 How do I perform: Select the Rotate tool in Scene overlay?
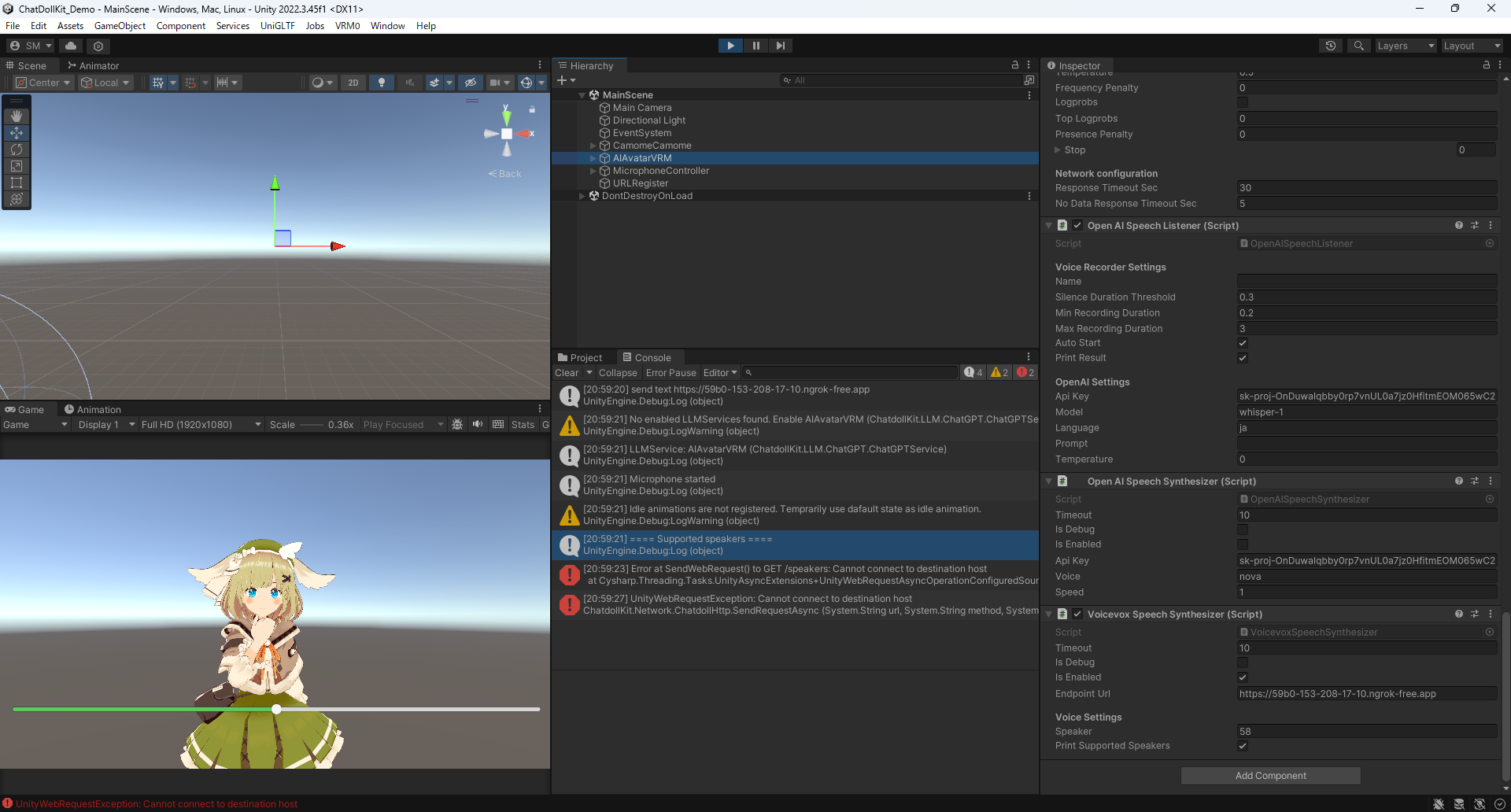(x=17, y=149)
